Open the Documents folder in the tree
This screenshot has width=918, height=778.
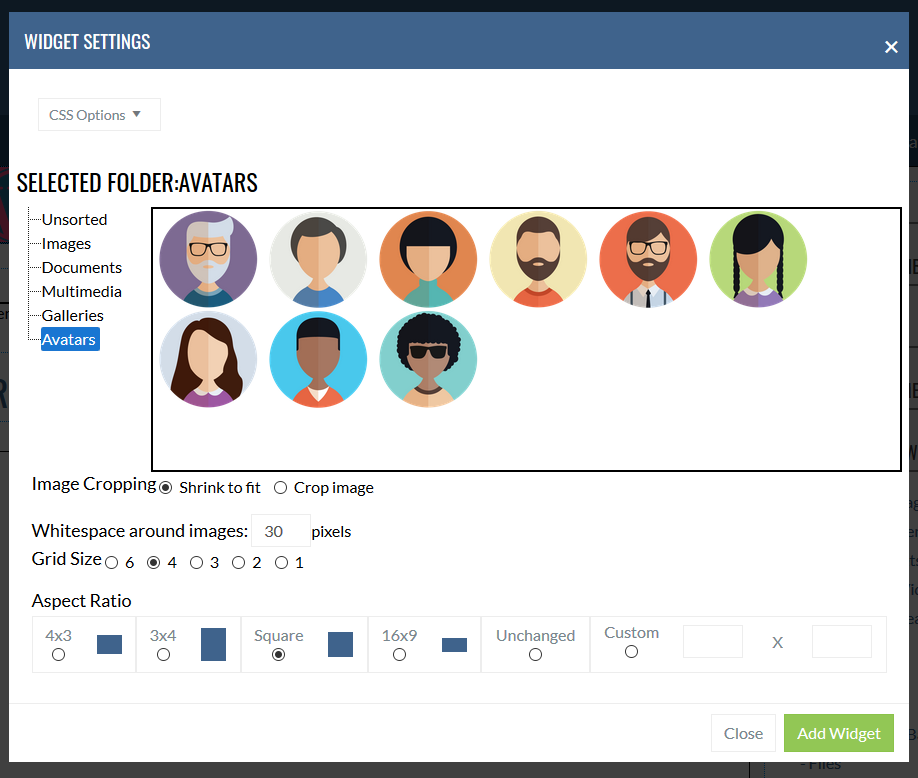pos(82,268)
